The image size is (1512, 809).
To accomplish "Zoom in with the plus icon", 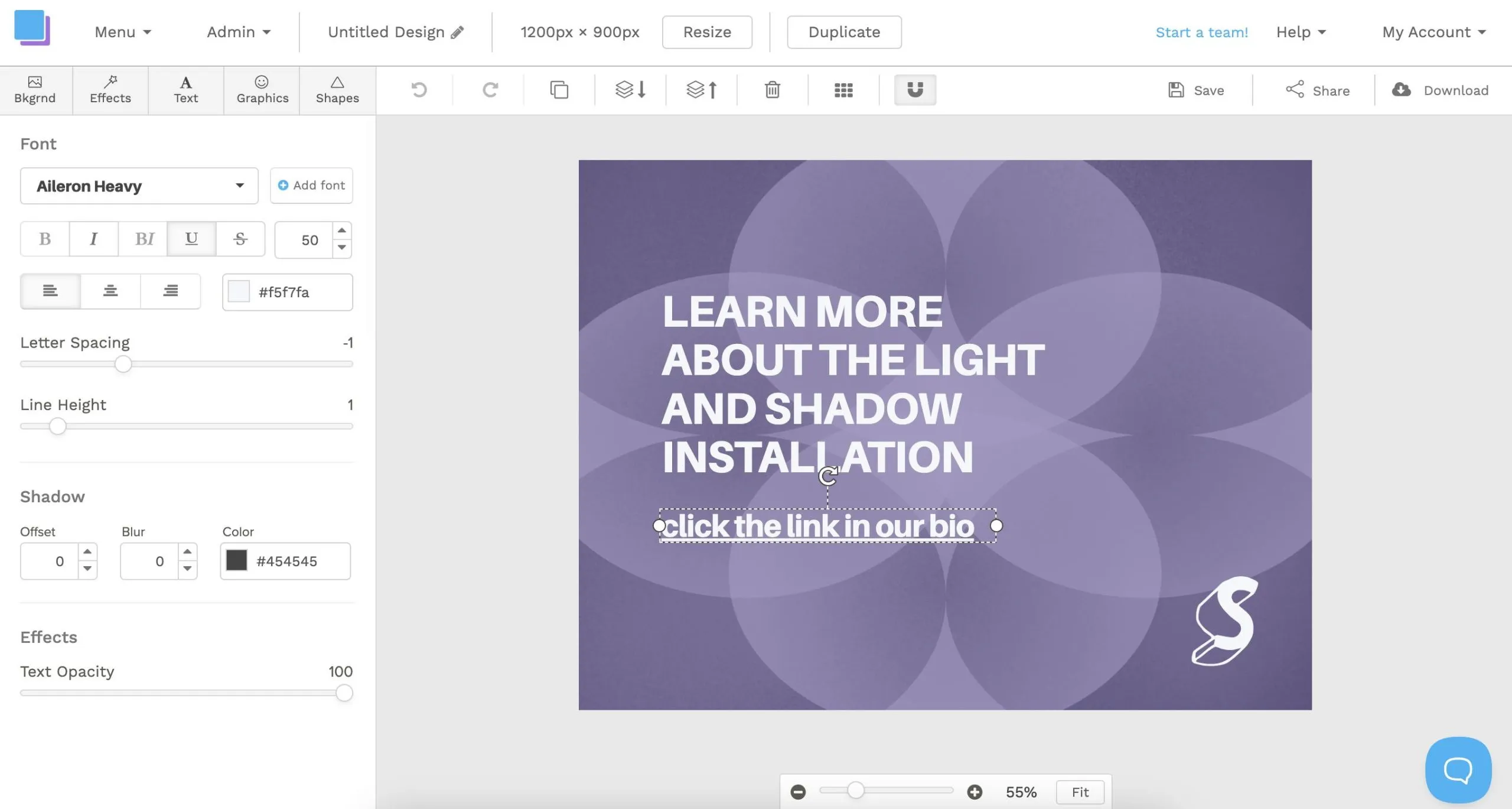I will tap(975, 792).
